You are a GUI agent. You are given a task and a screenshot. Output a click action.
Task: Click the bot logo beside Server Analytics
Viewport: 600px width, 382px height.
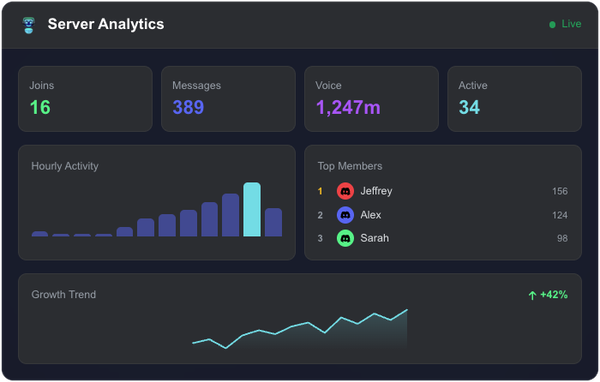coord(29,25)
